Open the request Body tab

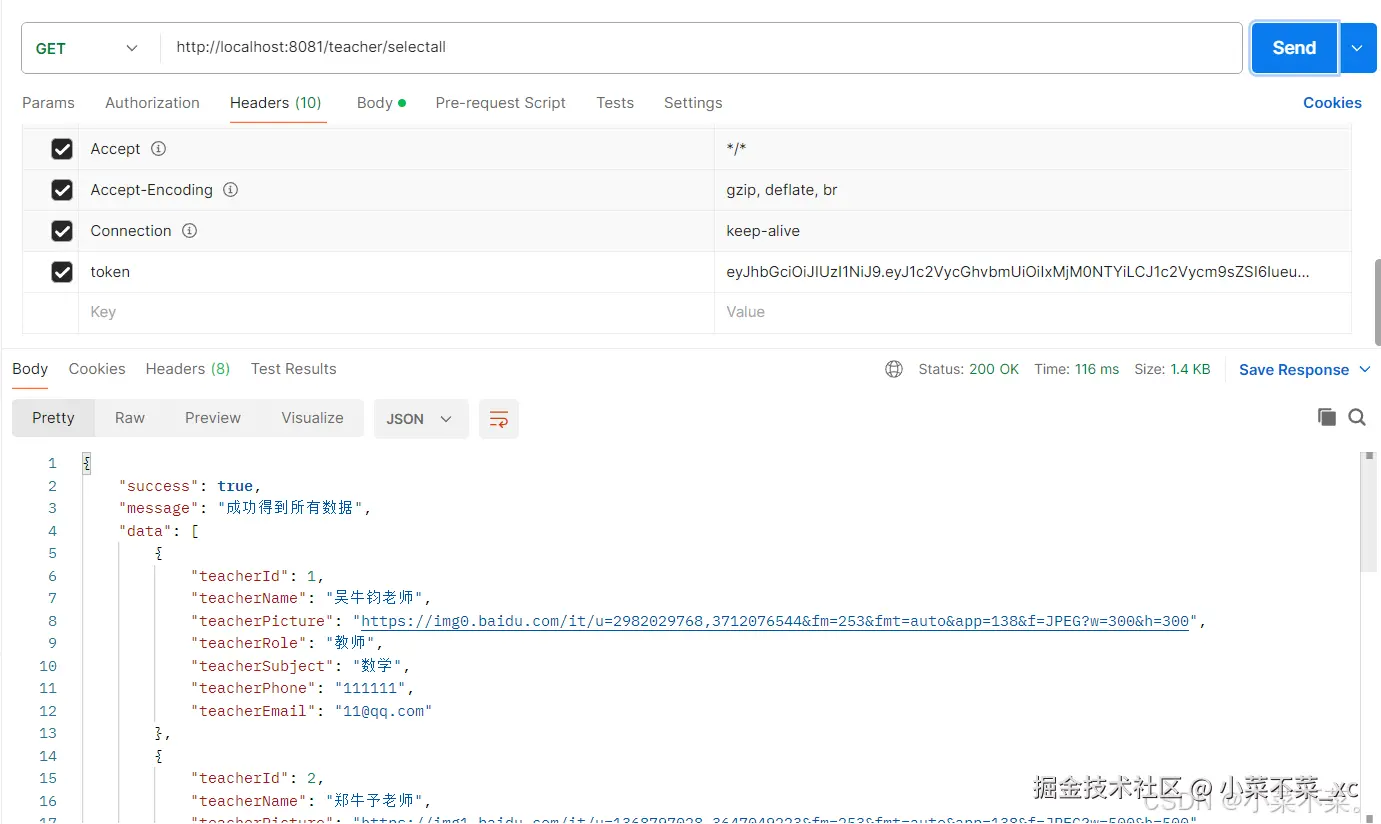click(x=381, y=103)
